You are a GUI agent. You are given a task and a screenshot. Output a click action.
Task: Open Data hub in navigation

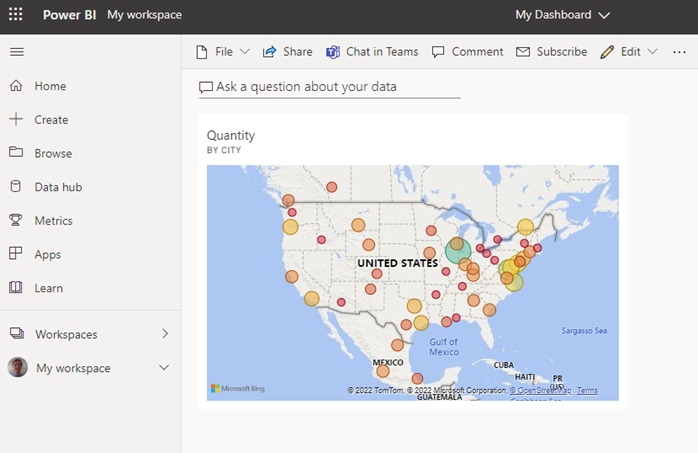click(58, 187)
